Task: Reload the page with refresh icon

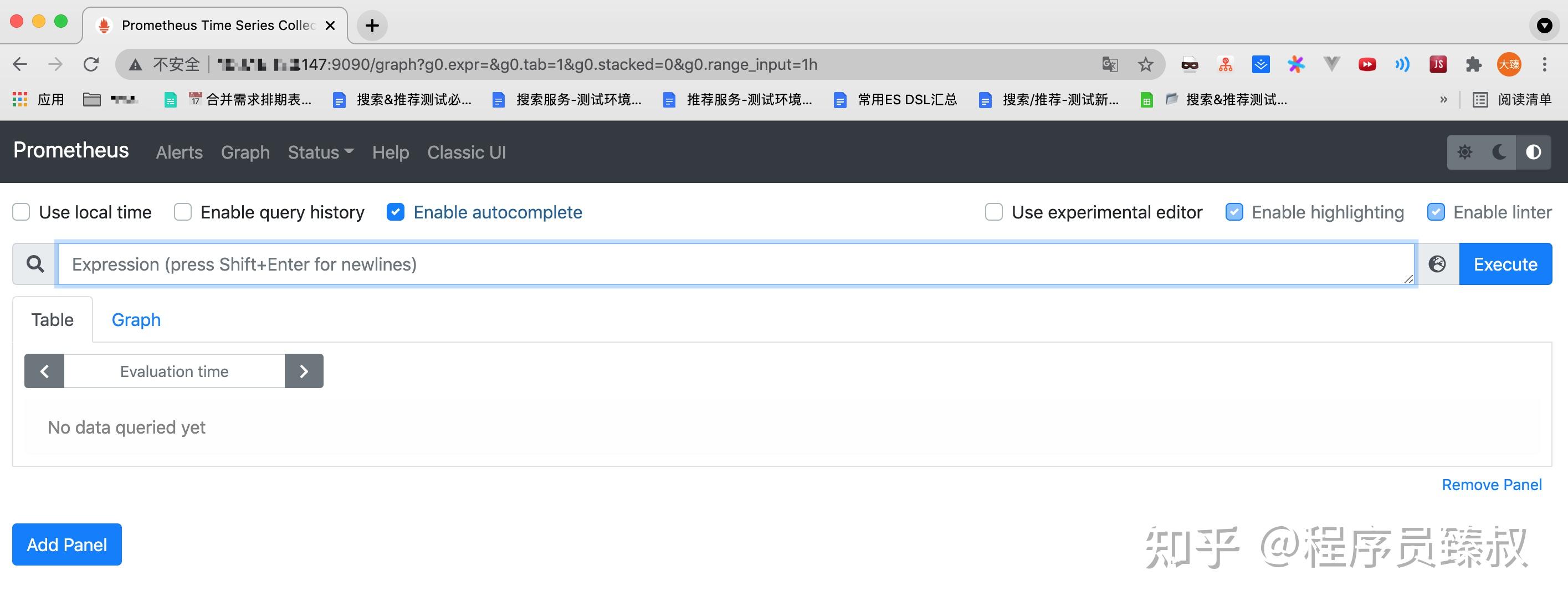Action: pyautogui.click(x=91, y=64)
